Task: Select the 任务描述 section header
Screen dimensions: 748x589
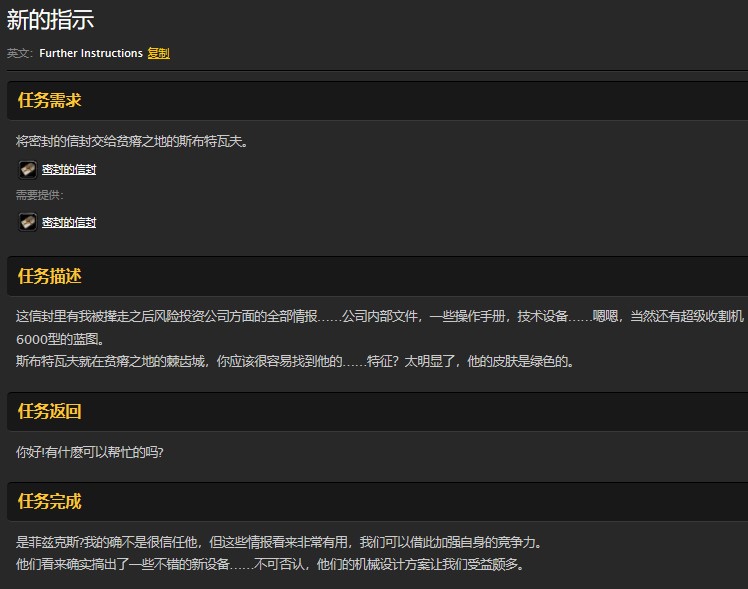Action: pos(49,276)
